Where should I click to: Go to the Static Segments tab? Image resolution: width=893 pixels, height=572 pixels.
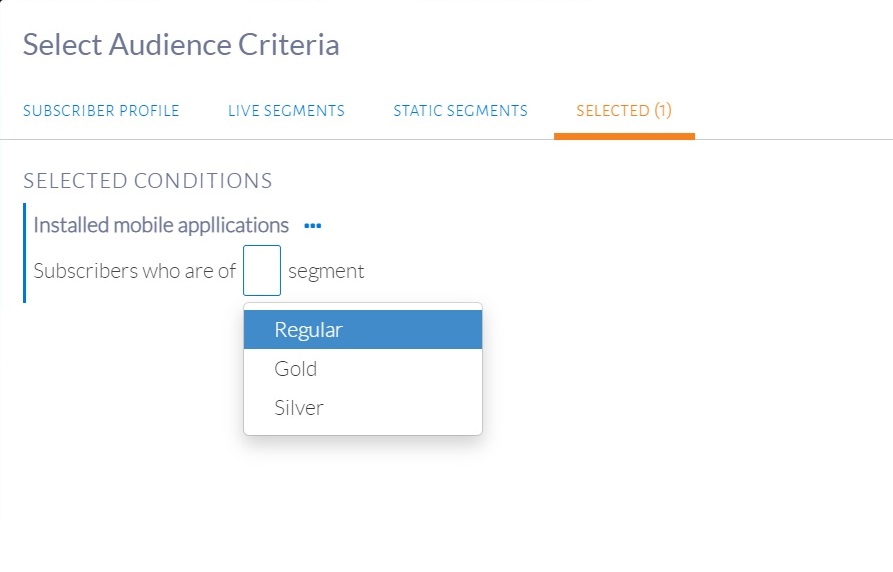tap(460, 111)
